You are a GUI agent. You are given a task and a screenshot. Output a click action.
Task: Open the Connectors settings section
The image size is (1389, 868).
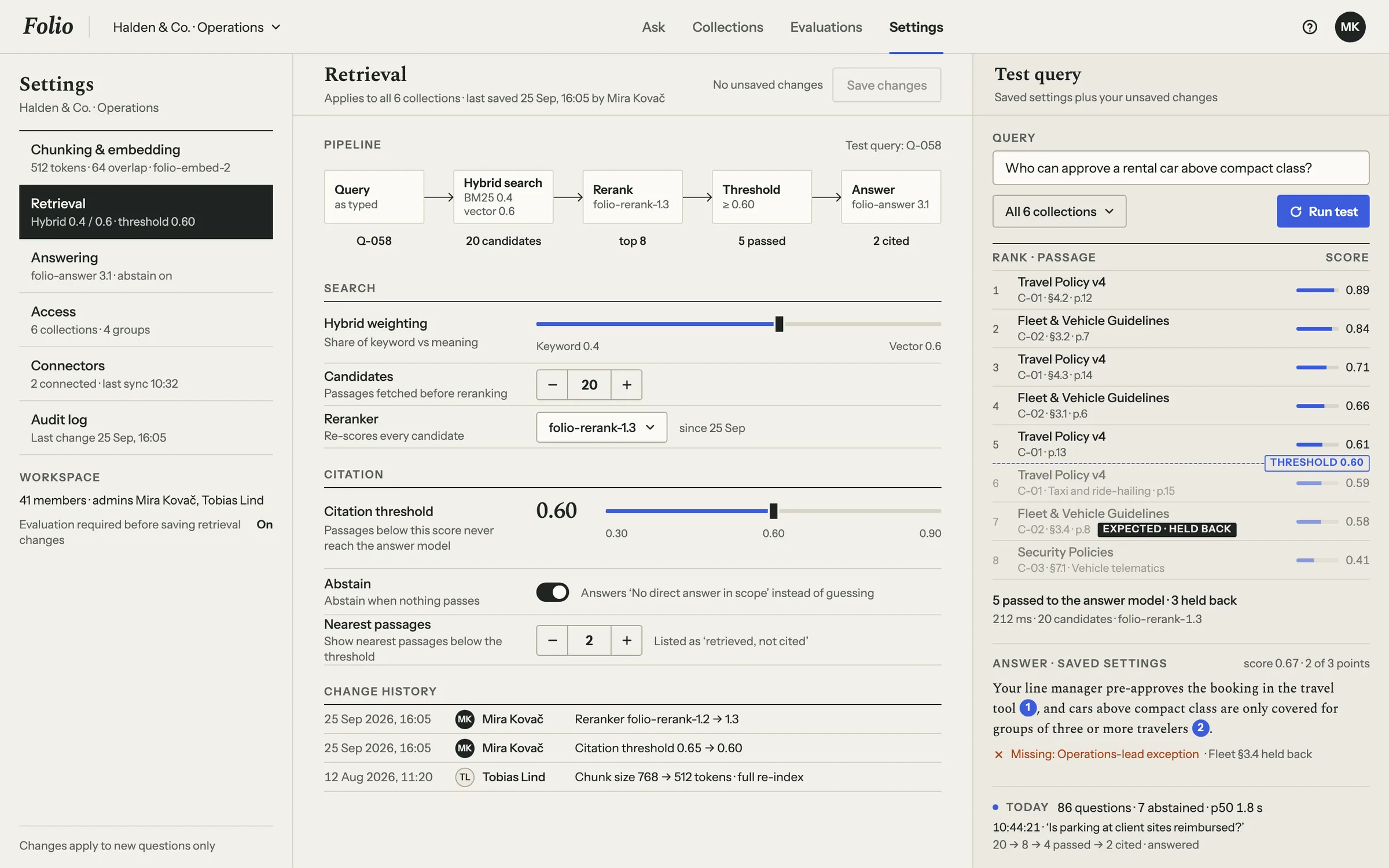(x=146, y=374)
